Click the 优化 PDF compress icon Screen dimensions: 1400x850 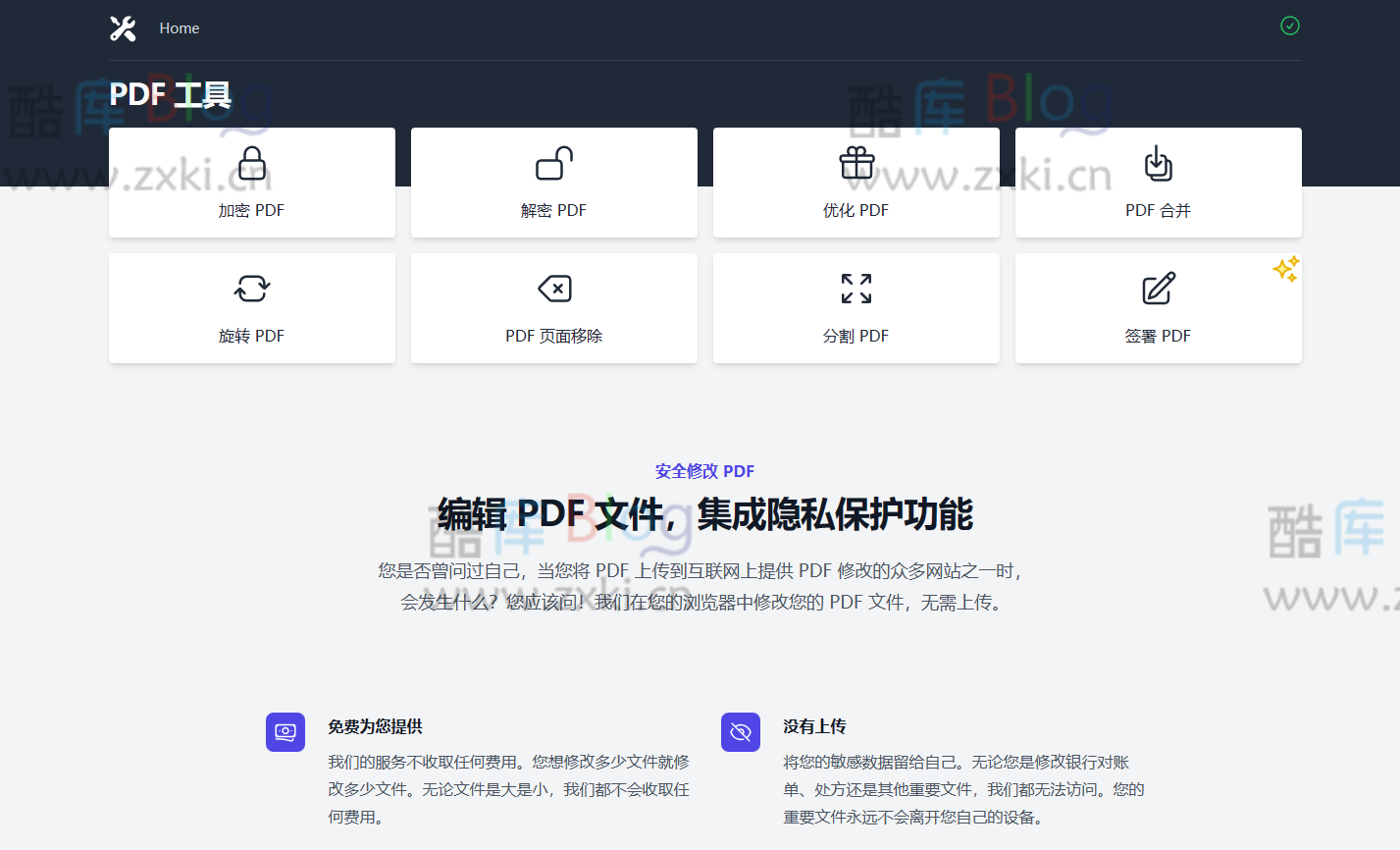pos(856,163)
